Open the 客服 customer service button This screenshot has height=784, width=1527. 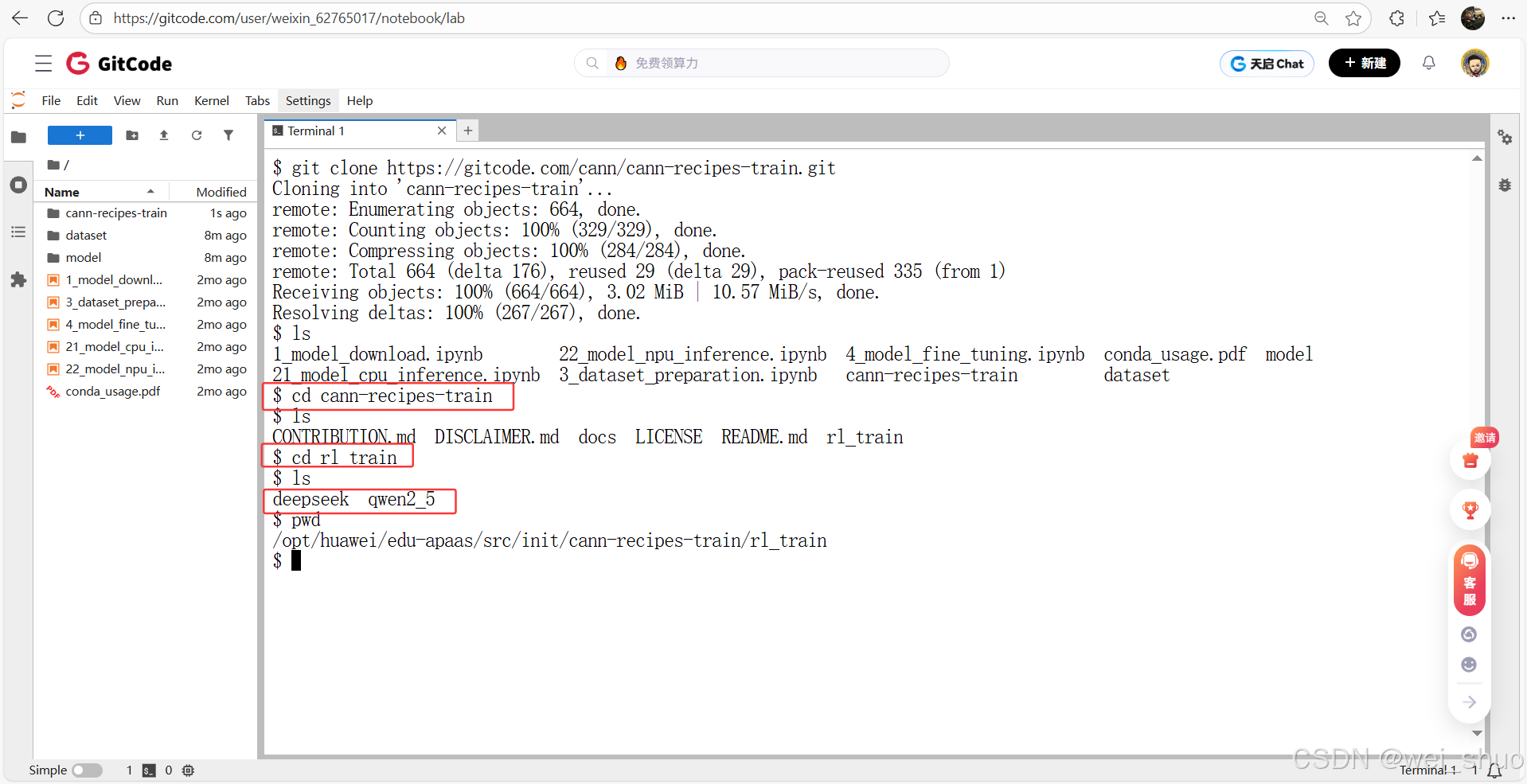pos(1470,580)
